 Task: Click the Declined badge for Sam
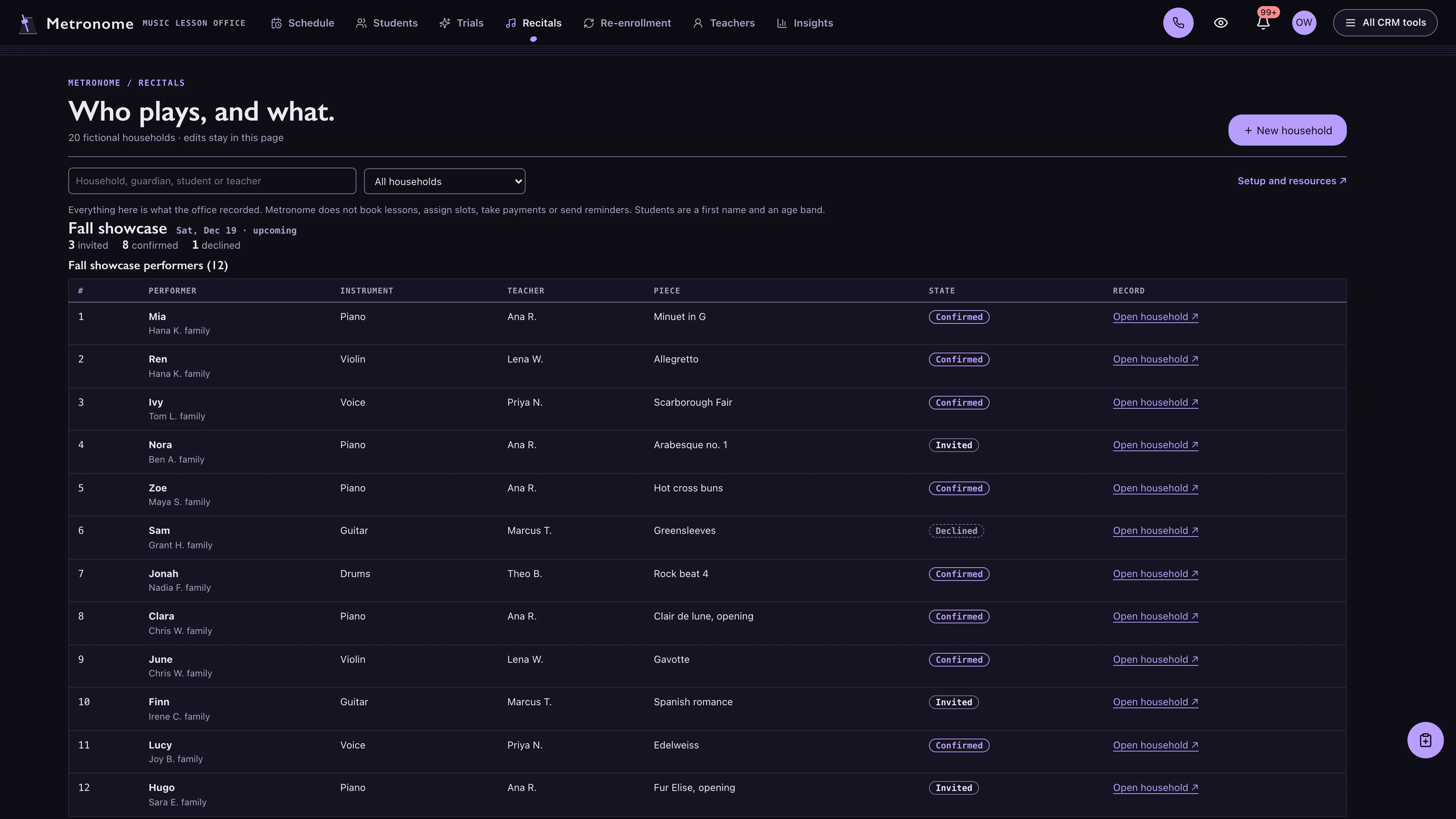point(956,531)
